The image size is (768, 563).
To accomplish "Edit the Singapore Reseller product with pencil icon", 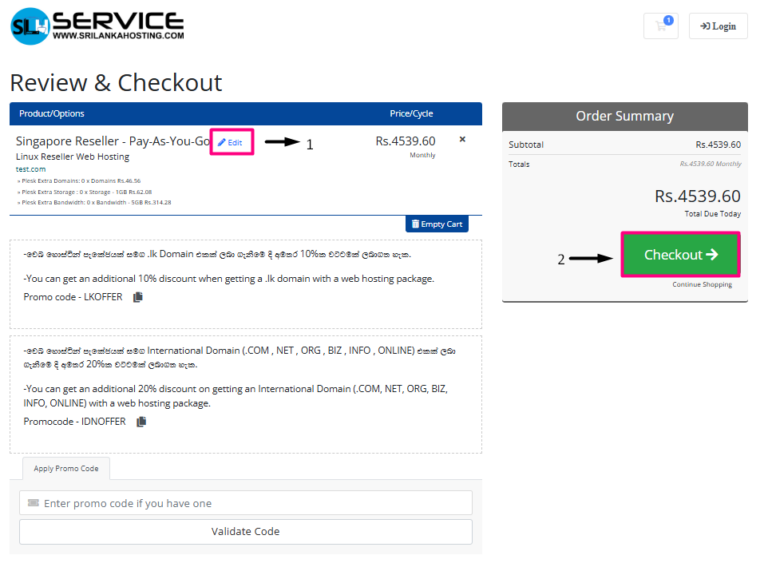I will point(231,143).
